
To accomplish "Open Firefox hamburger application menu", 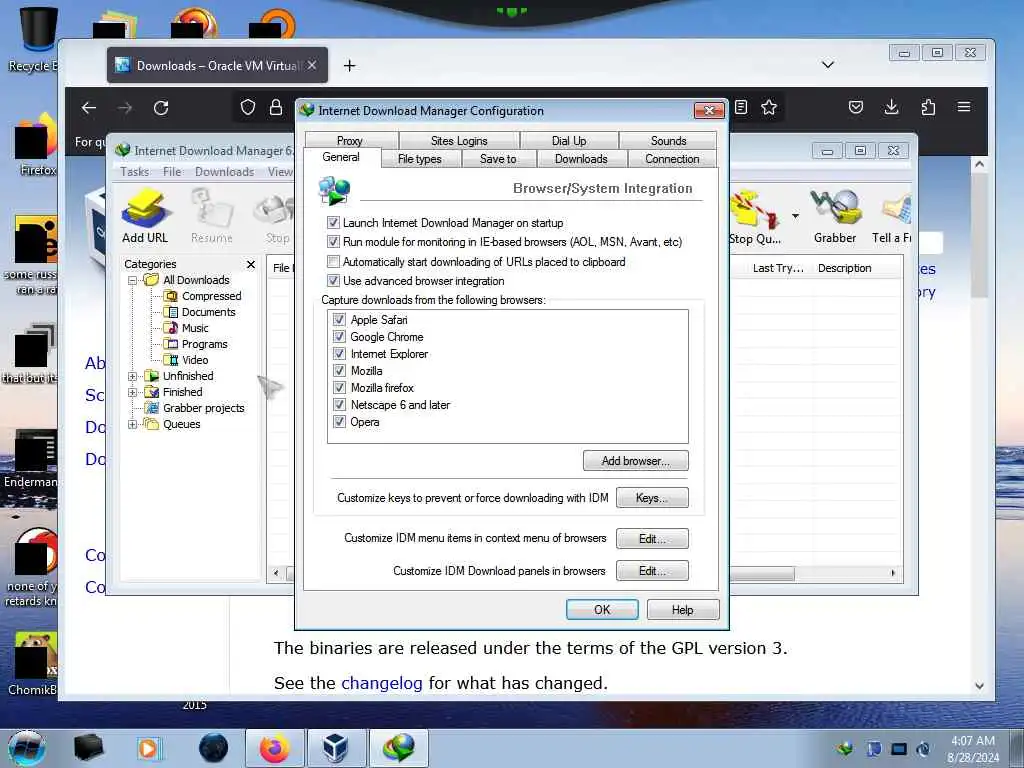I will pyautogui.click(x=964, y=107).
